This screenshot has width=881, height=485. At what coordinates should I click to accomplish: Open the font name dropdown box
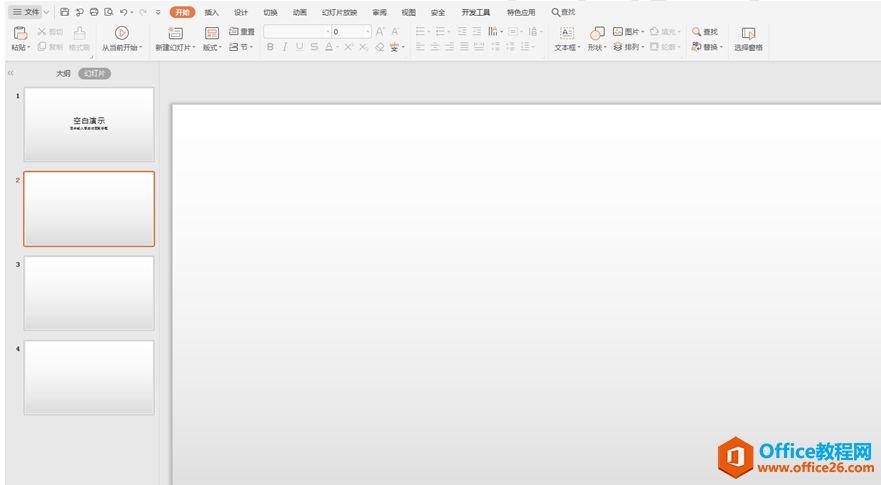(x=296, y=32)
